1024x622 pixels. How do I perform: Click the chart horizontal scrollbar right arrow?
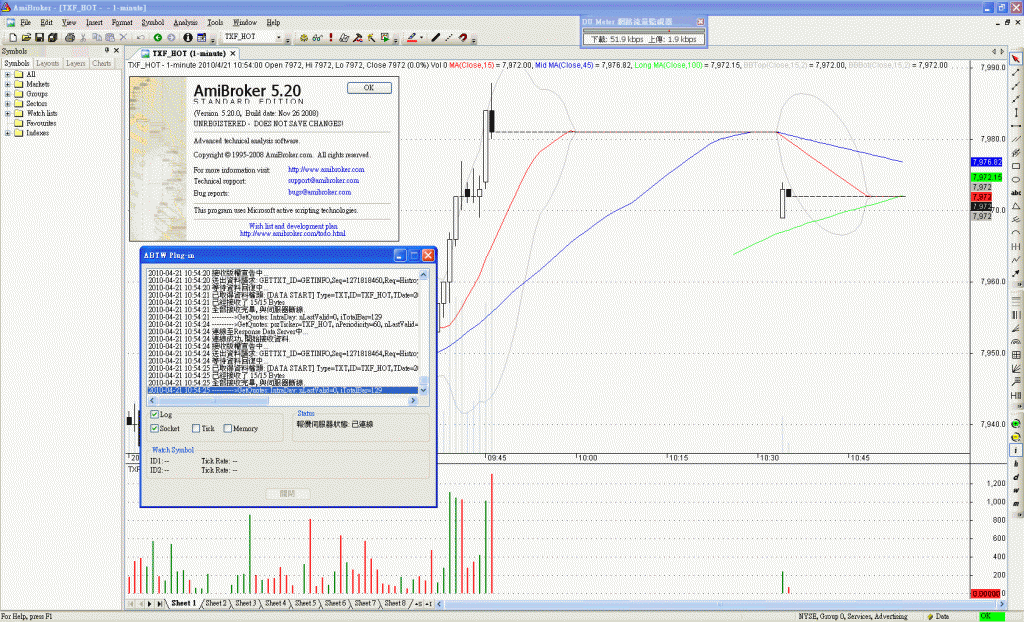1001,604
